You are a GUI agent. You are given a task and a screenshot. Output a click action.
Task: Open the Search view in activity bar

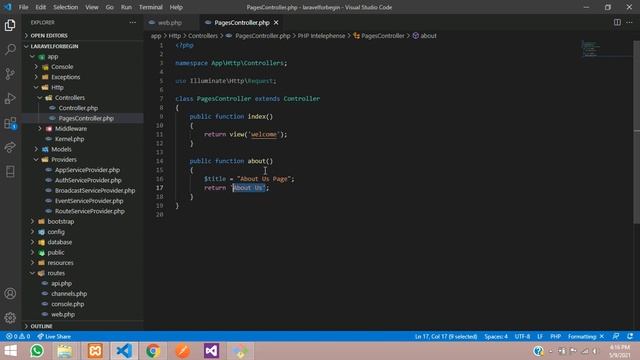click(x=10, y=49)
